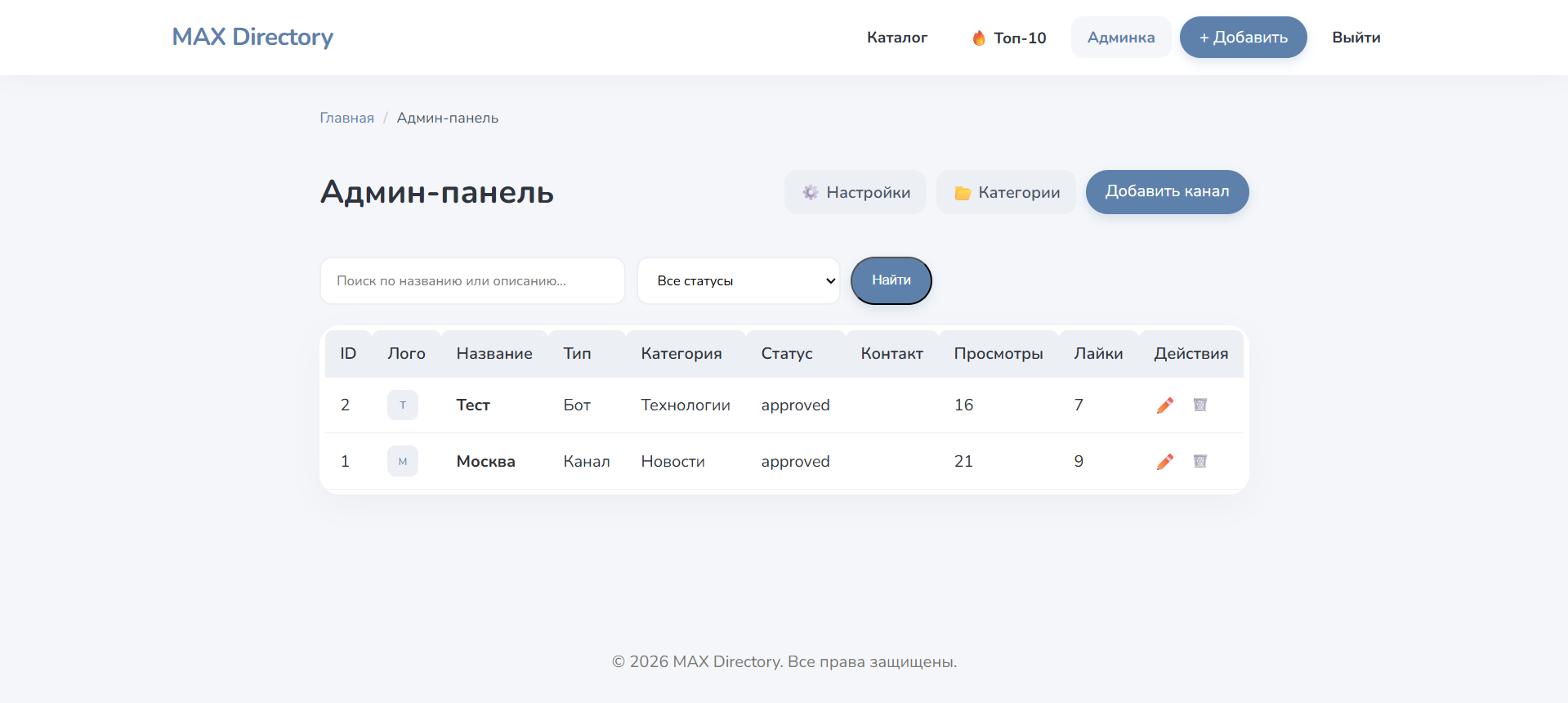The image size is (1568, 703).
Task: Go to Главная in breadcrumbs
Action: point(346,118)
